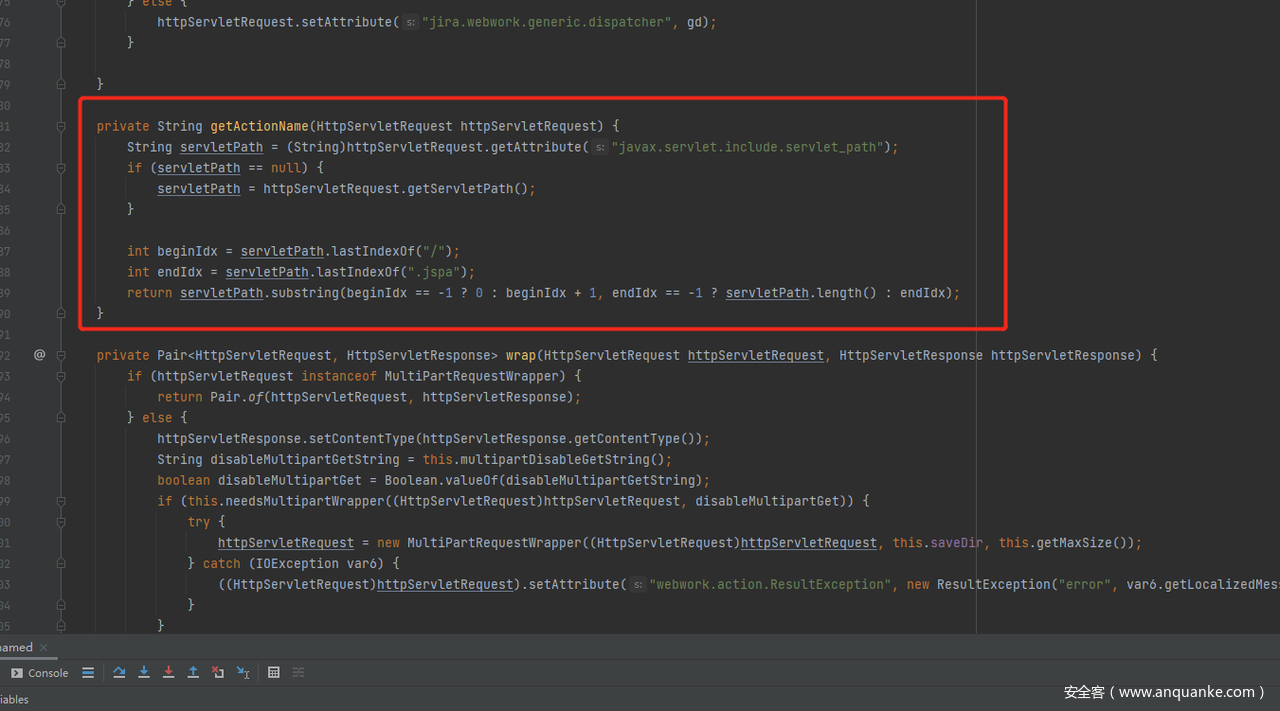Fold the try block in gutter
Screen dimensions: 1280x711
61,522
